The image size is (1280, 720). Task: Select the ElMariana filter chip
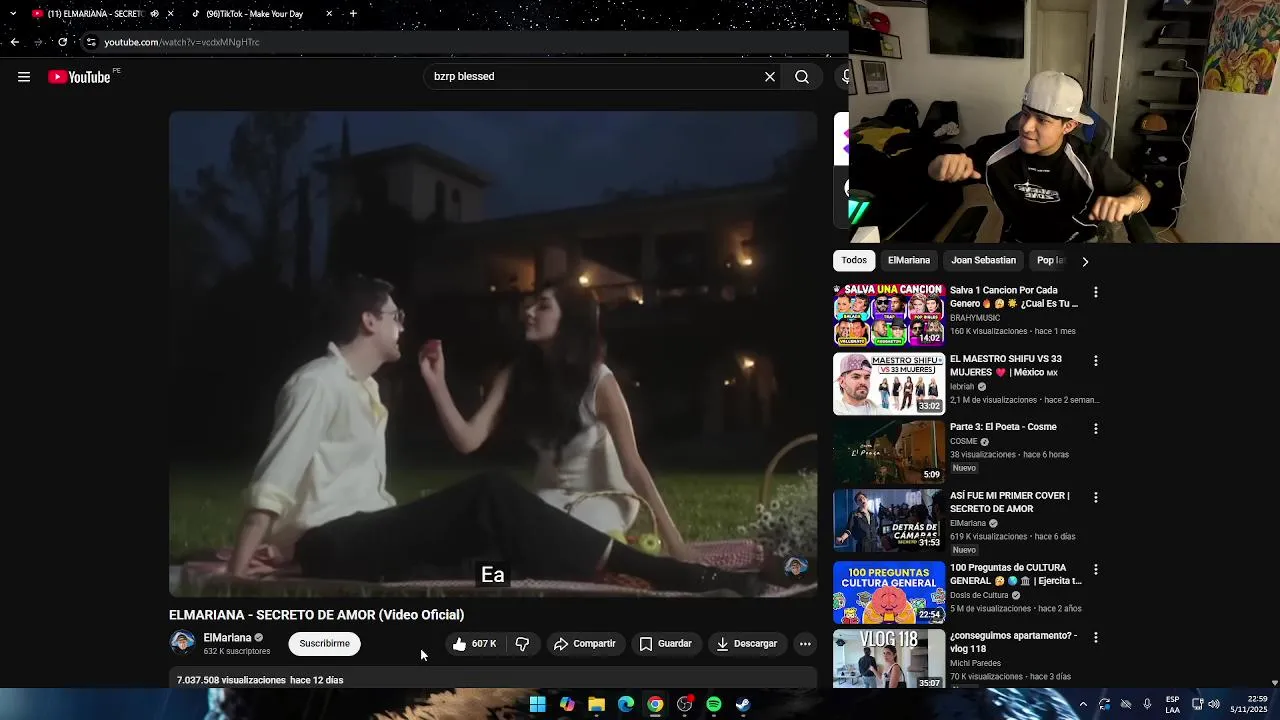[909, 260]
